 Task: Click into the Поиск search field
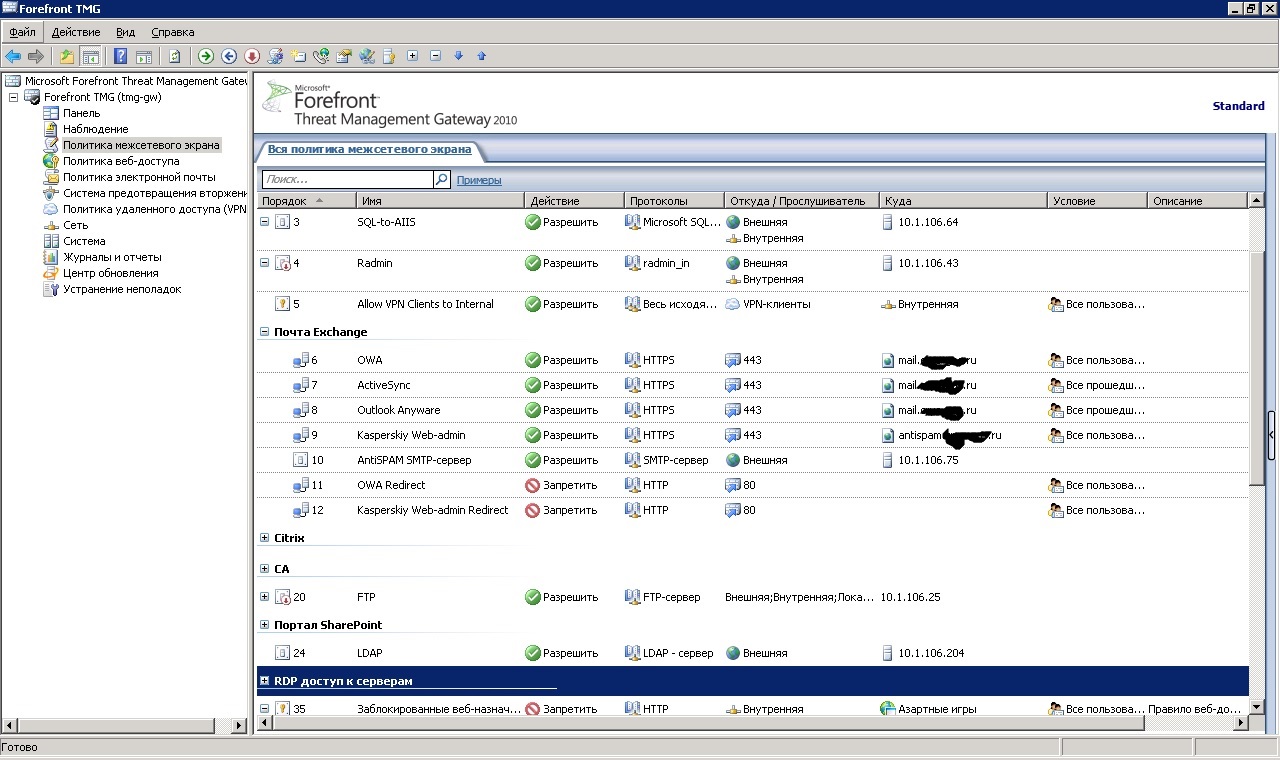(347, 180)
